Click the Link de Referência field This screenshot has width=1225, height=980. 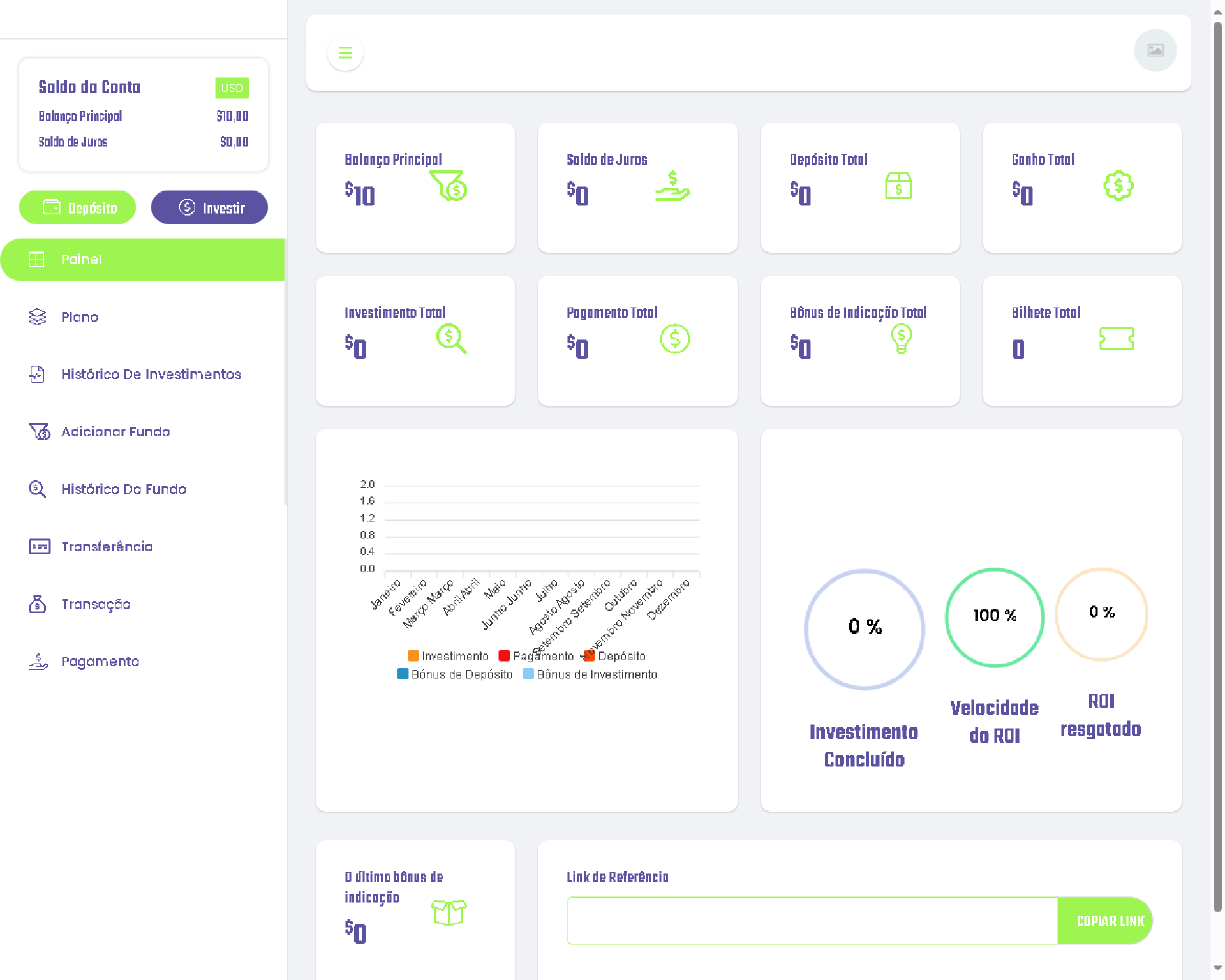coord(812,921)
